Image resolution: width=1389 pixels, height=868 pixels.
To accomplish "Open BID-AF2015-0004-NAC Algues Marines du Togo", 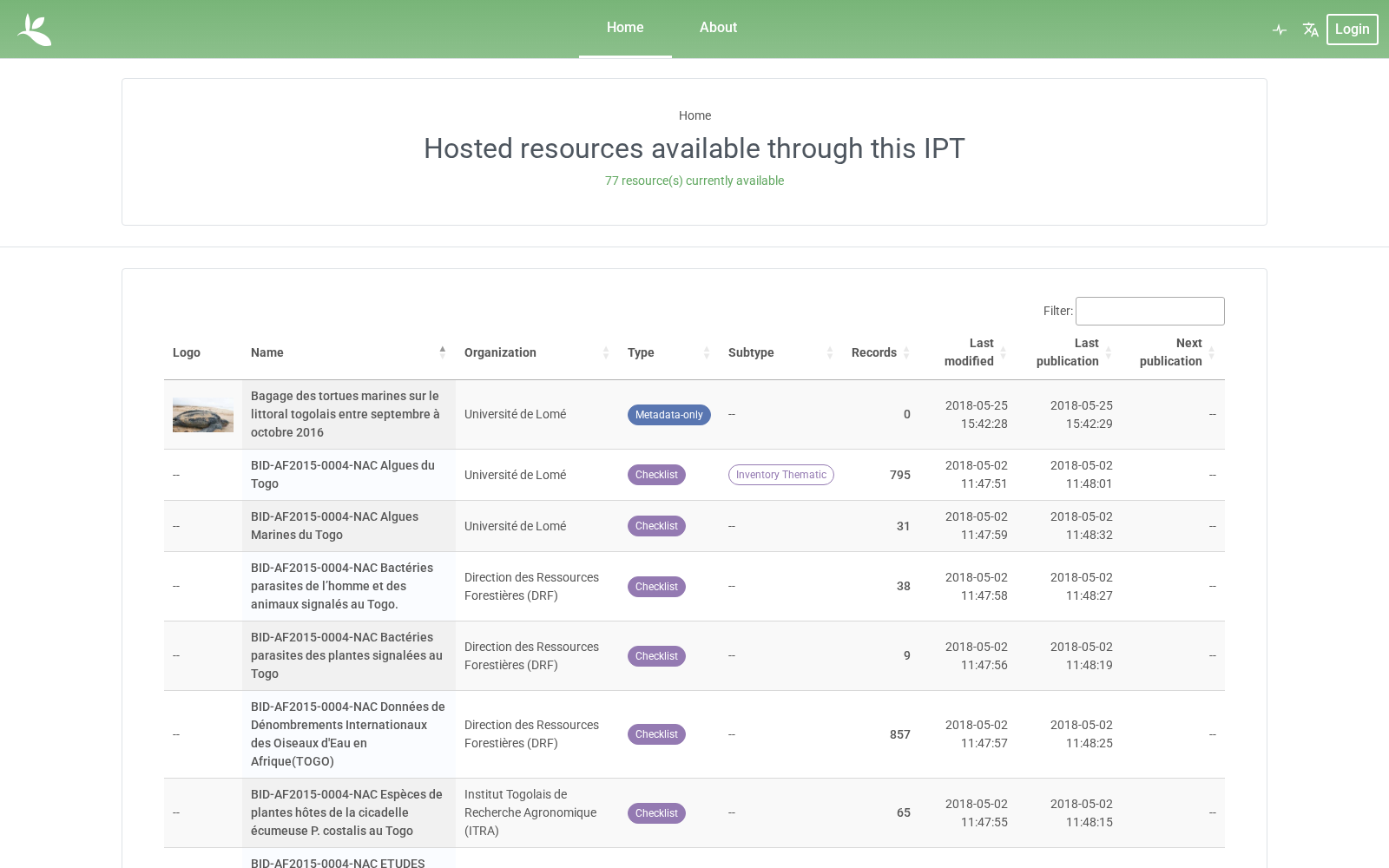I will [334, 526].
